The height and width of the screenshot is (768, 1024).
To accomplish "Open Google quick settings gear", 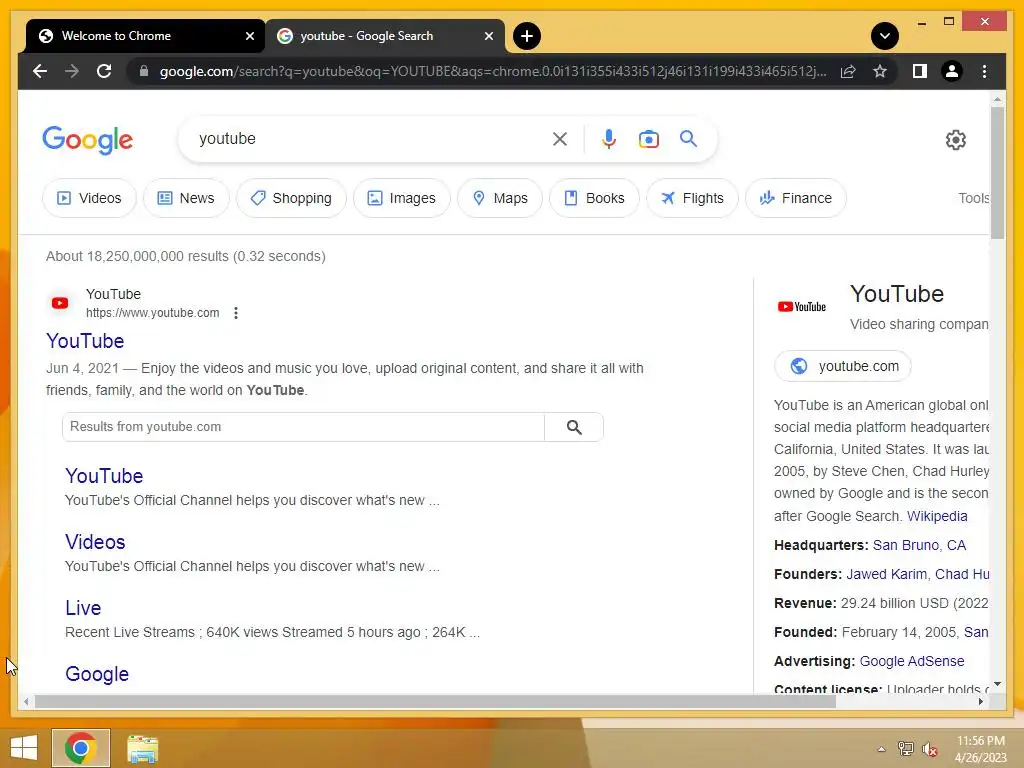I will point(955,140).
